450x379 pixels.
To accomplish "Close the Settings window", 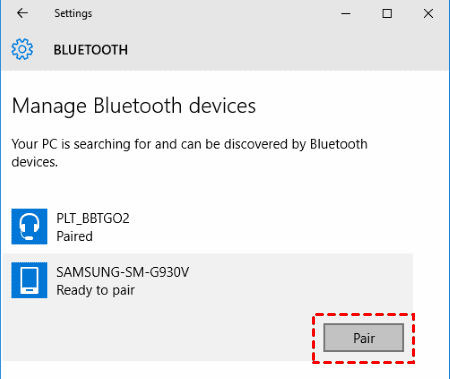I will coord(428,13).
